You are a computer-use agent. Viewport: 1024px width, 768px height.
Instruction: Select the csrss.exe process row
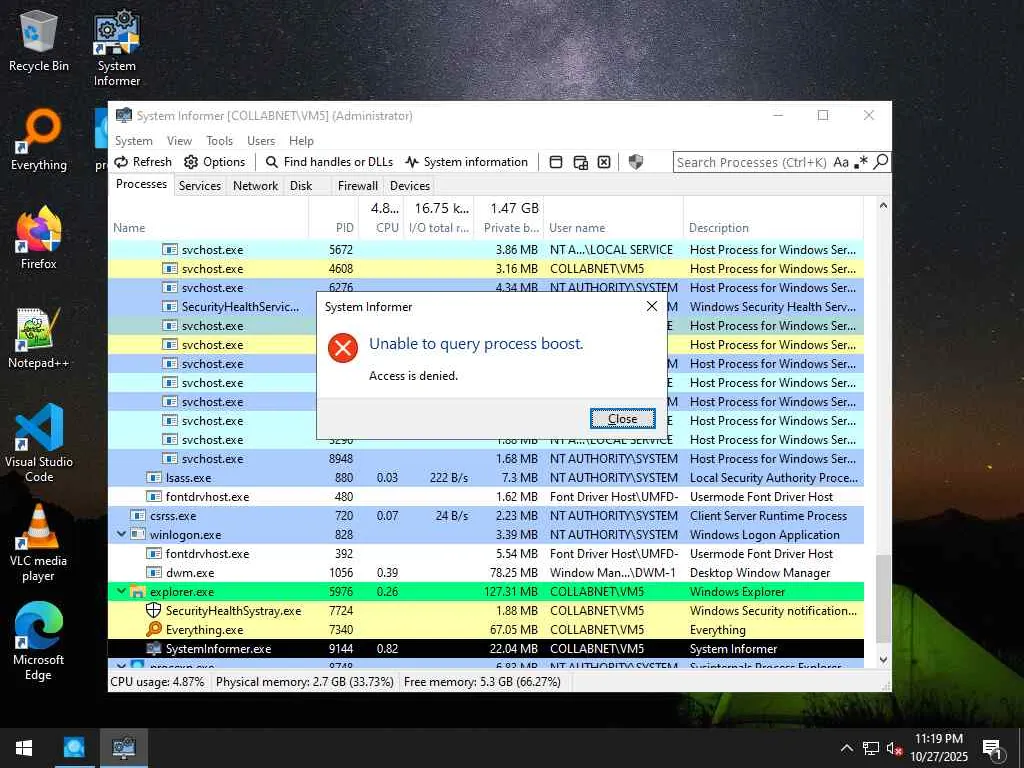tap(486, 515)
